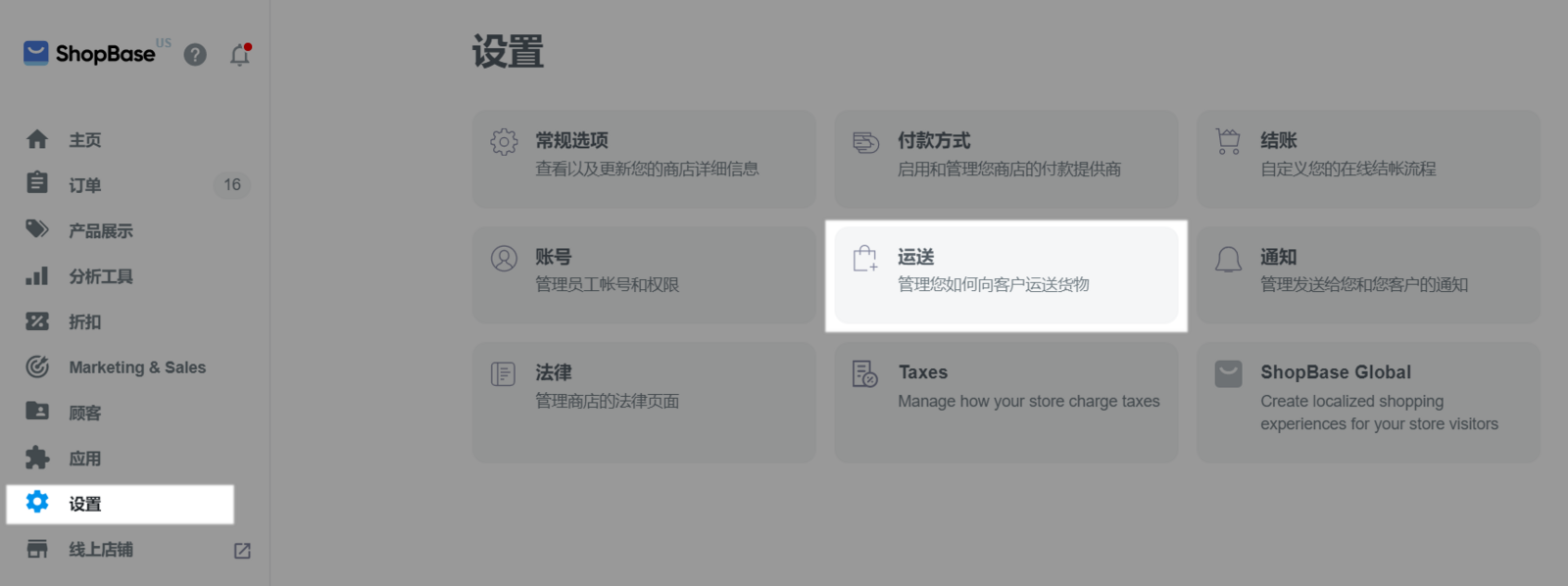Click the ShopBase logo

[90, 53]
